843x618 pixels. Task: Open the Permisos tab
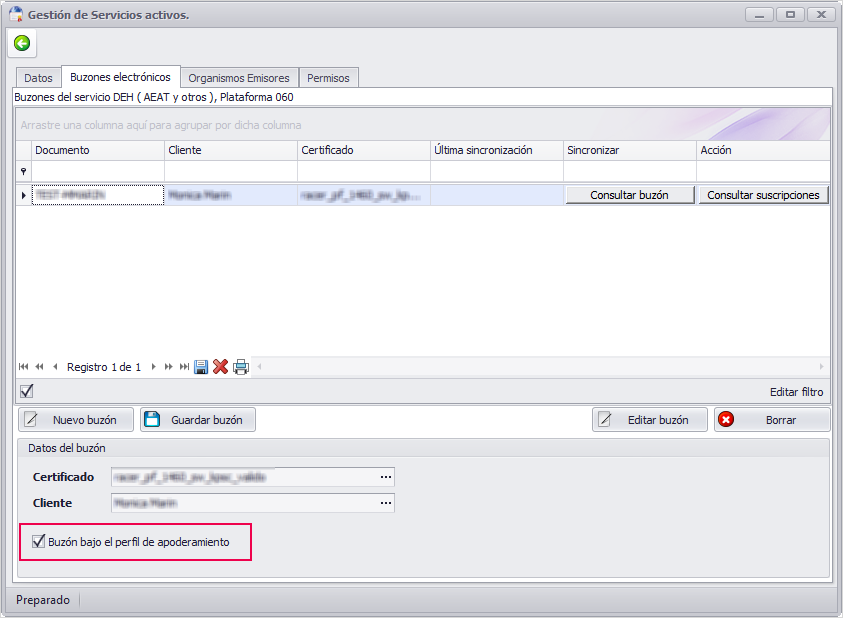(x=328, y=78)
